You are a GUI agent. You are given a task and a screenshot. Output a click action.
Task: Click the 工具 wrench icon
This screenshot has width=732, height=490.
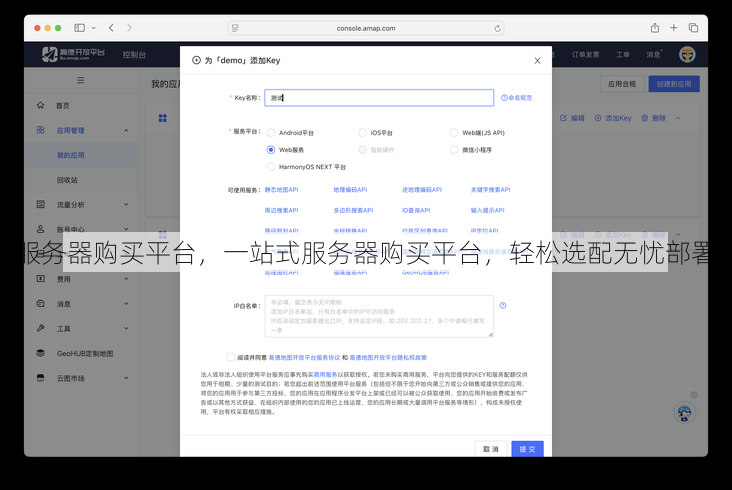[x=41, y=328]
